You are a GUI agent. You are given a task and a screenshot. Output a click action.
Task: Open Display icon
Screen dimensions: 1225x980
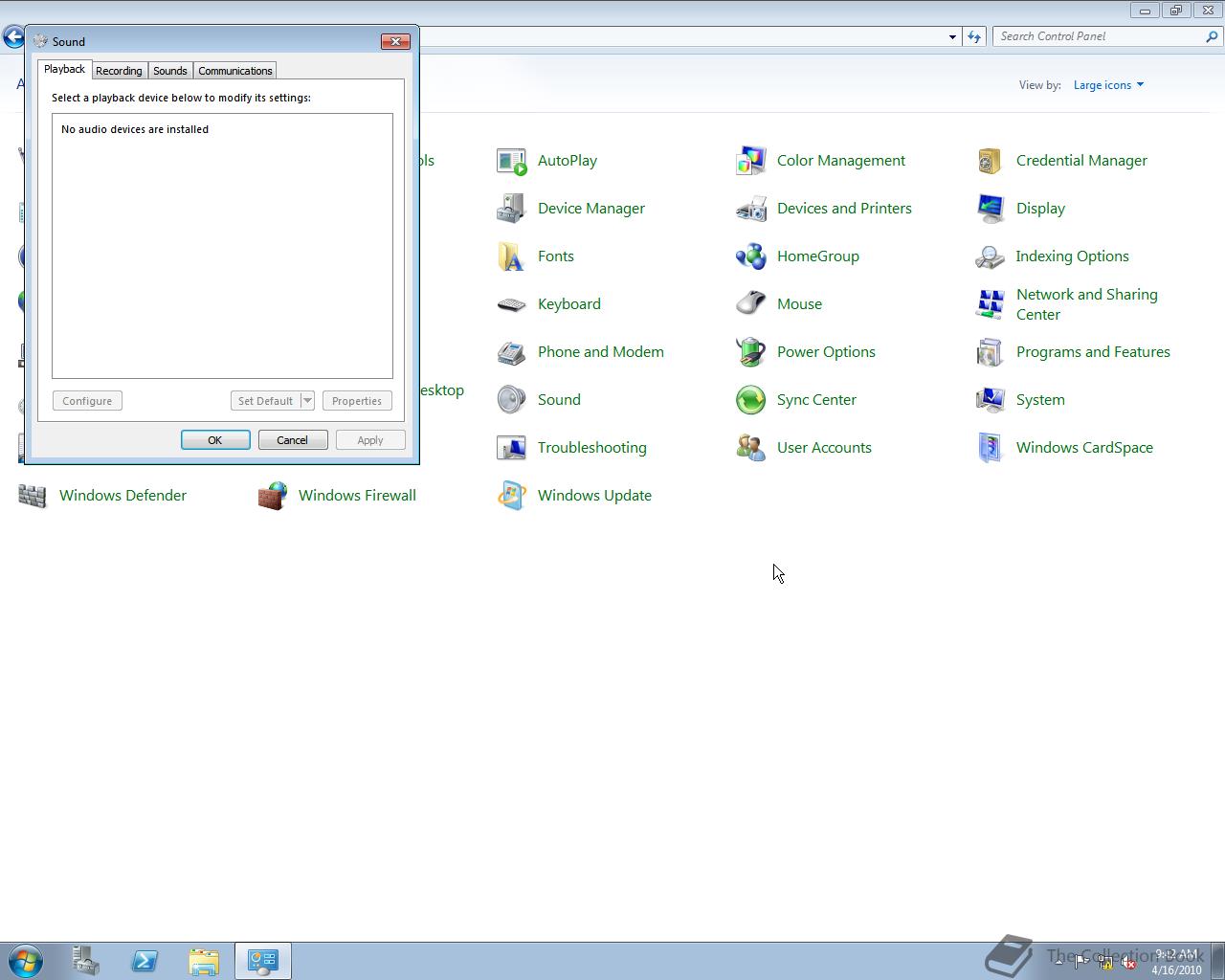[991, 209]
